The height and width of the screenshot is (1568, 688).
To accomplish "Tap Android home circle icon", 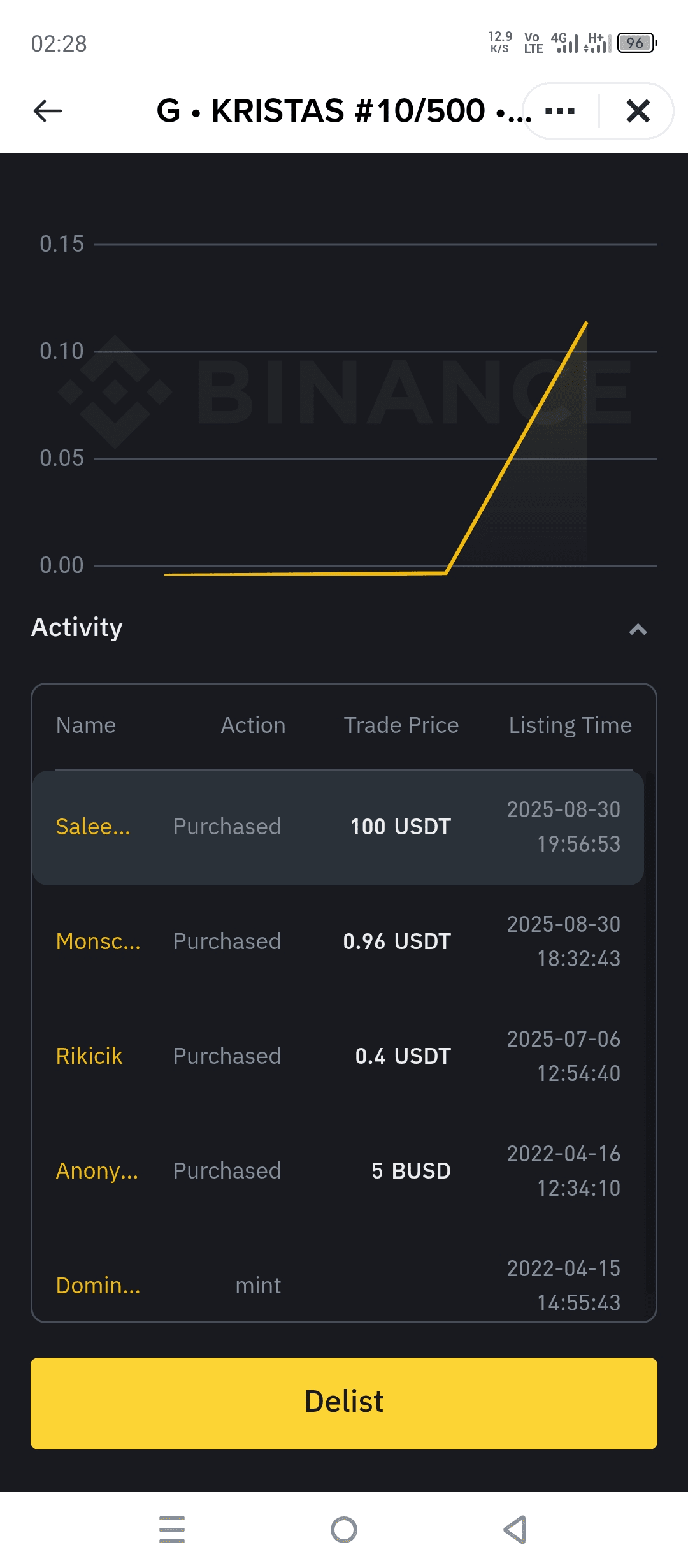I will point(344,1530).
